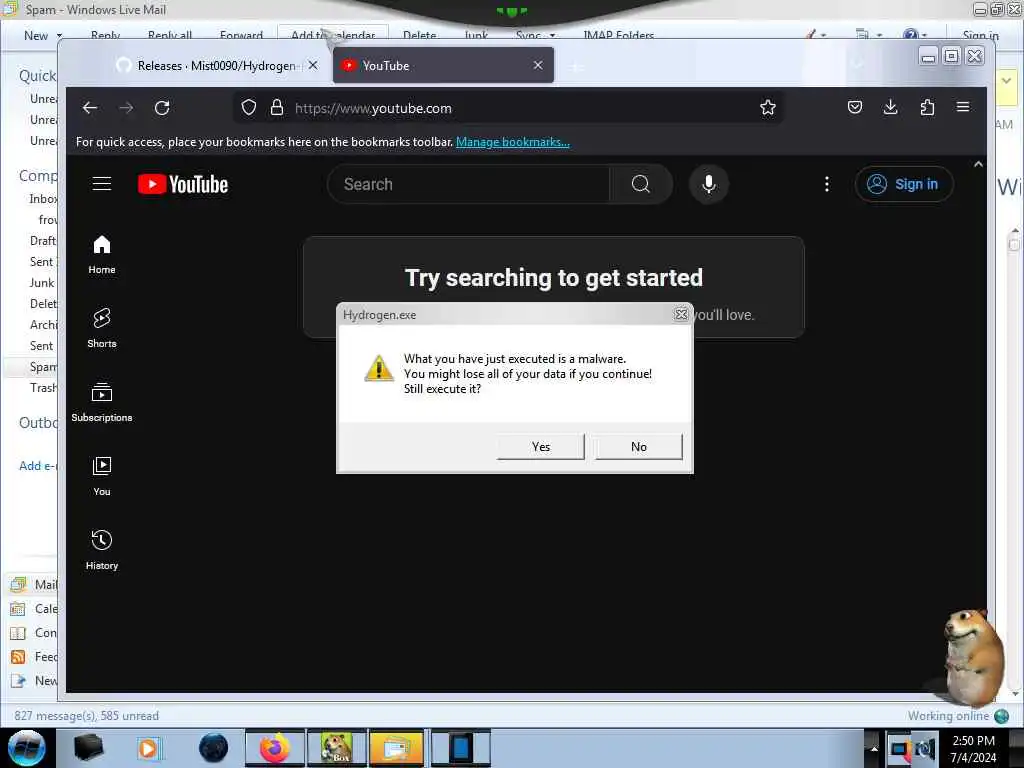Click the Firefox address bar
Screen dimensions: 1024x768
click(509, 108)
